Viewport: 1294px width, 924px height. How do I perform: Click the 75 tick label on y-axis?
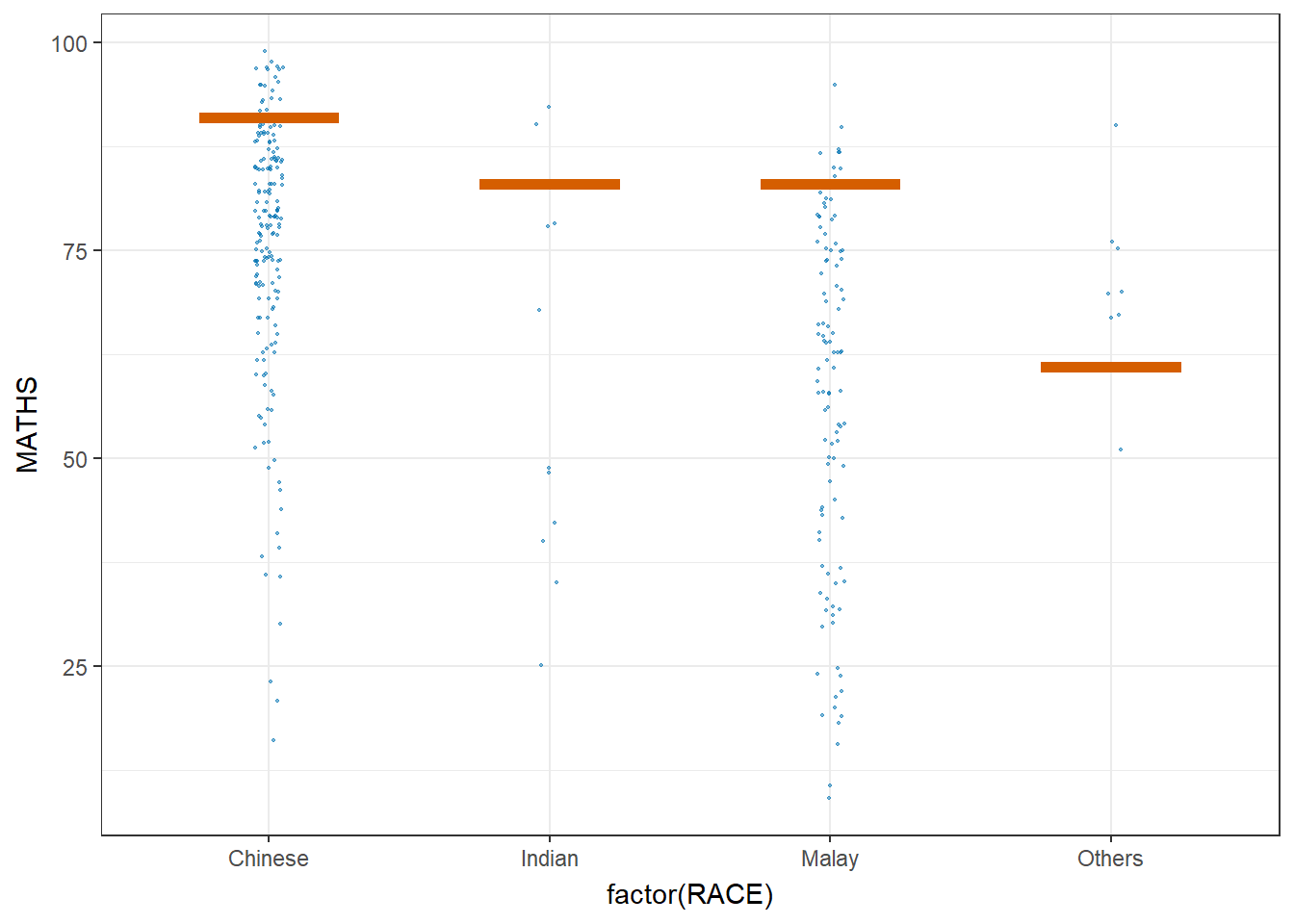75,251
